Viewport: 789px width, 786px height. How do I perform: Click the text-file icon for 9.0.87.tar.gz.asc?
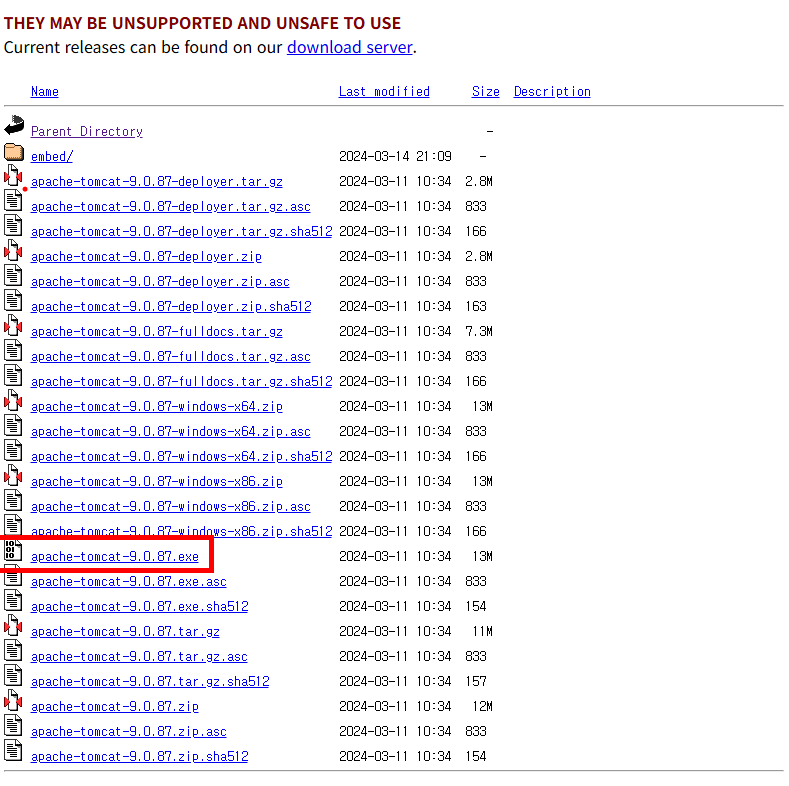click(13, 650)
